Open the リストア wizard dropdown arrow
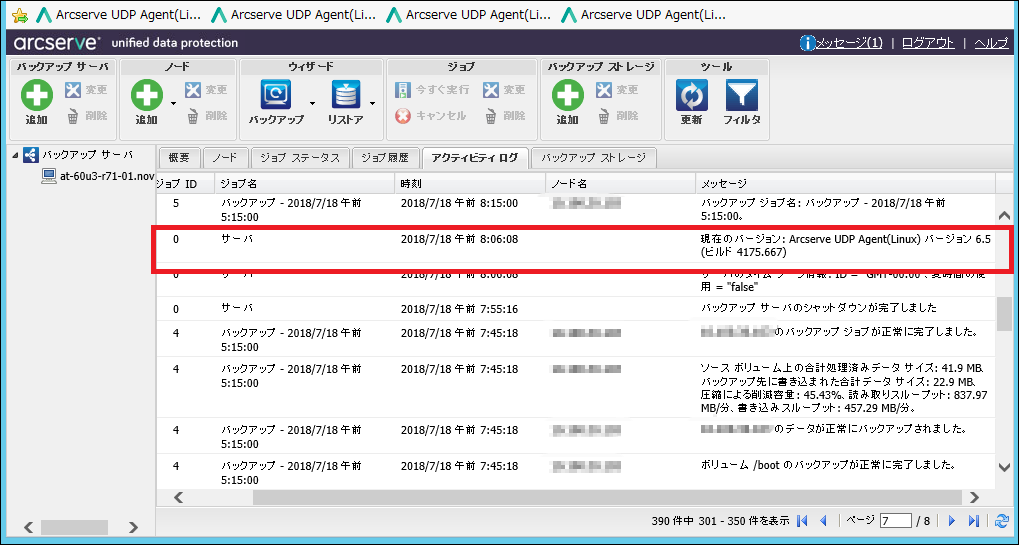Viewport: 1019px width, 545px height. coord(372,103)
